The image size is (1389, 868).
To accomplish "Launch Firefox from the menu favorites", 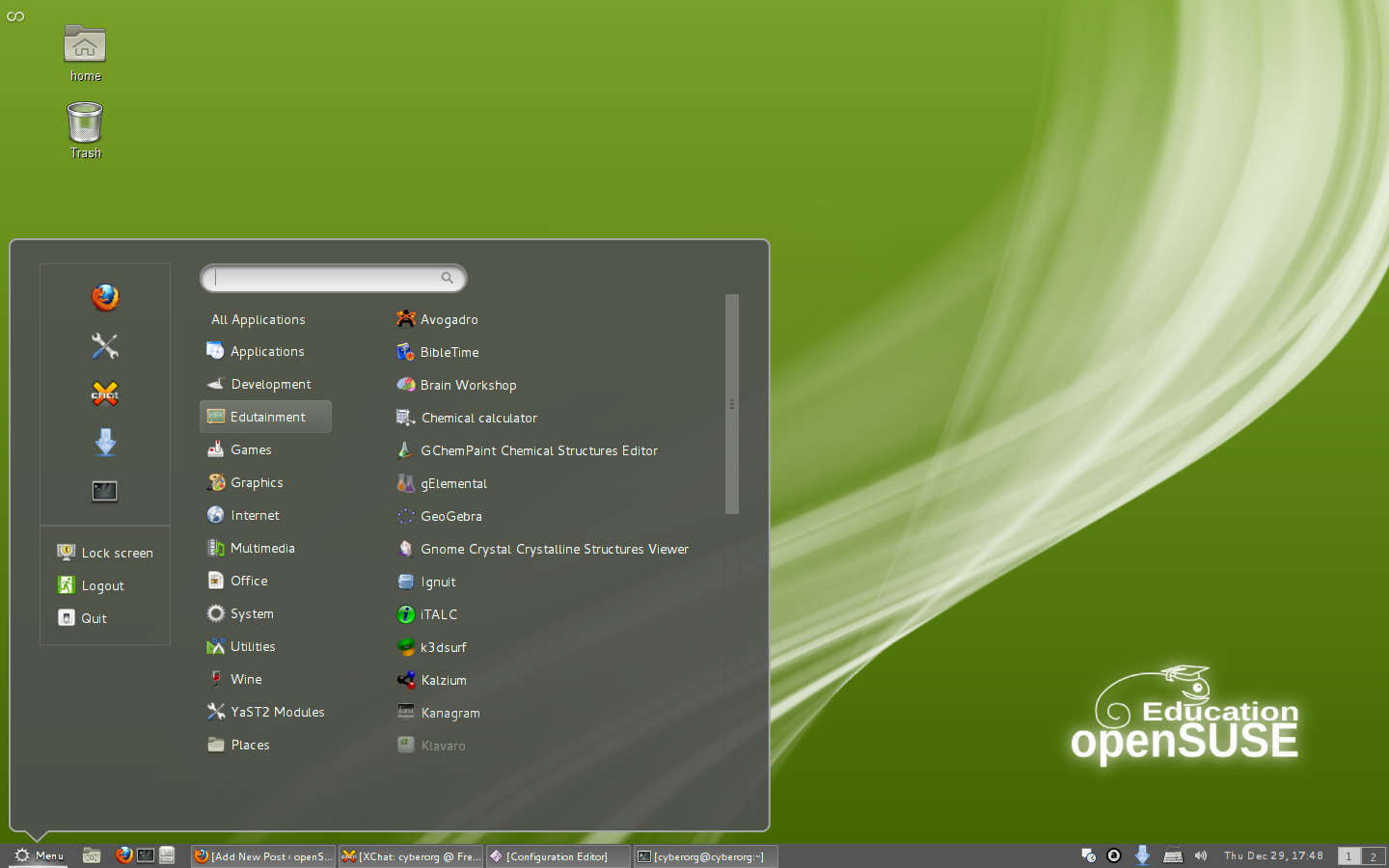I will tap(105, 297).
